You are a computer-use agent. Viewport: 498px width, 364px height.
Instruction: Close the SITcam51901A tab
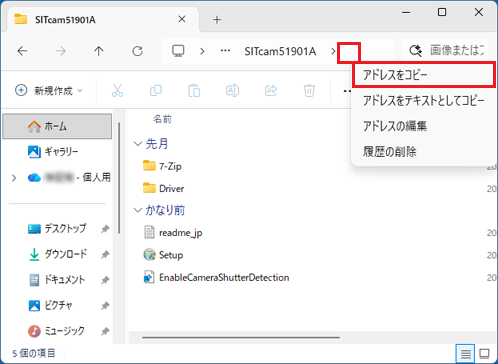click(x=182, y=19)
